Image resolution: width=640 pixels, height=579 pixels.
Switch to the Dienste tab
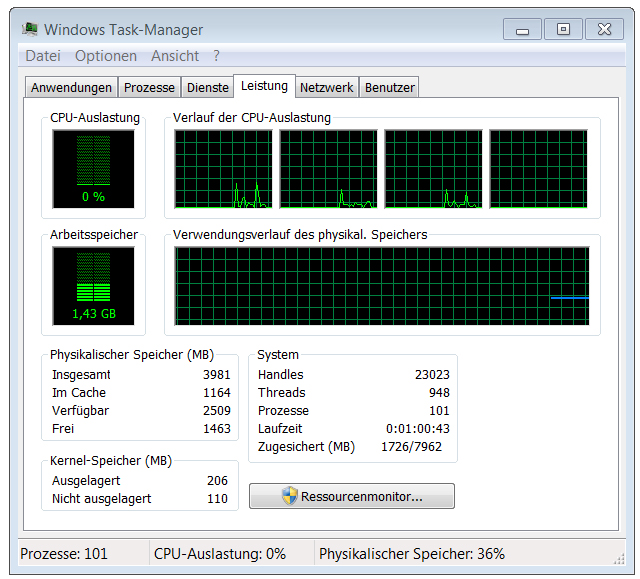tap(208, 87)
